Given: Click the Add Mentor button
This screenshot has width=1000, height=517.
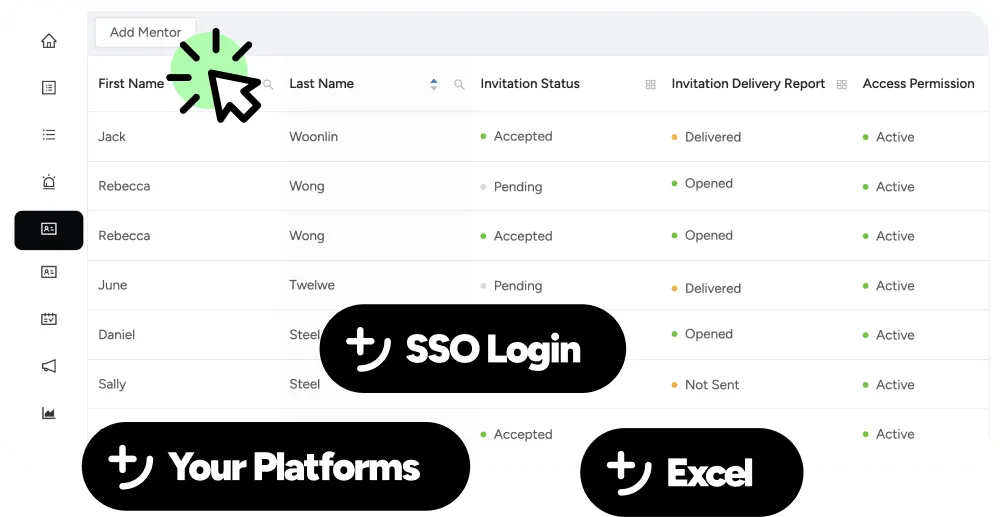Looking at the screenshot, I should pyautogui.click(x=145, y=32).
